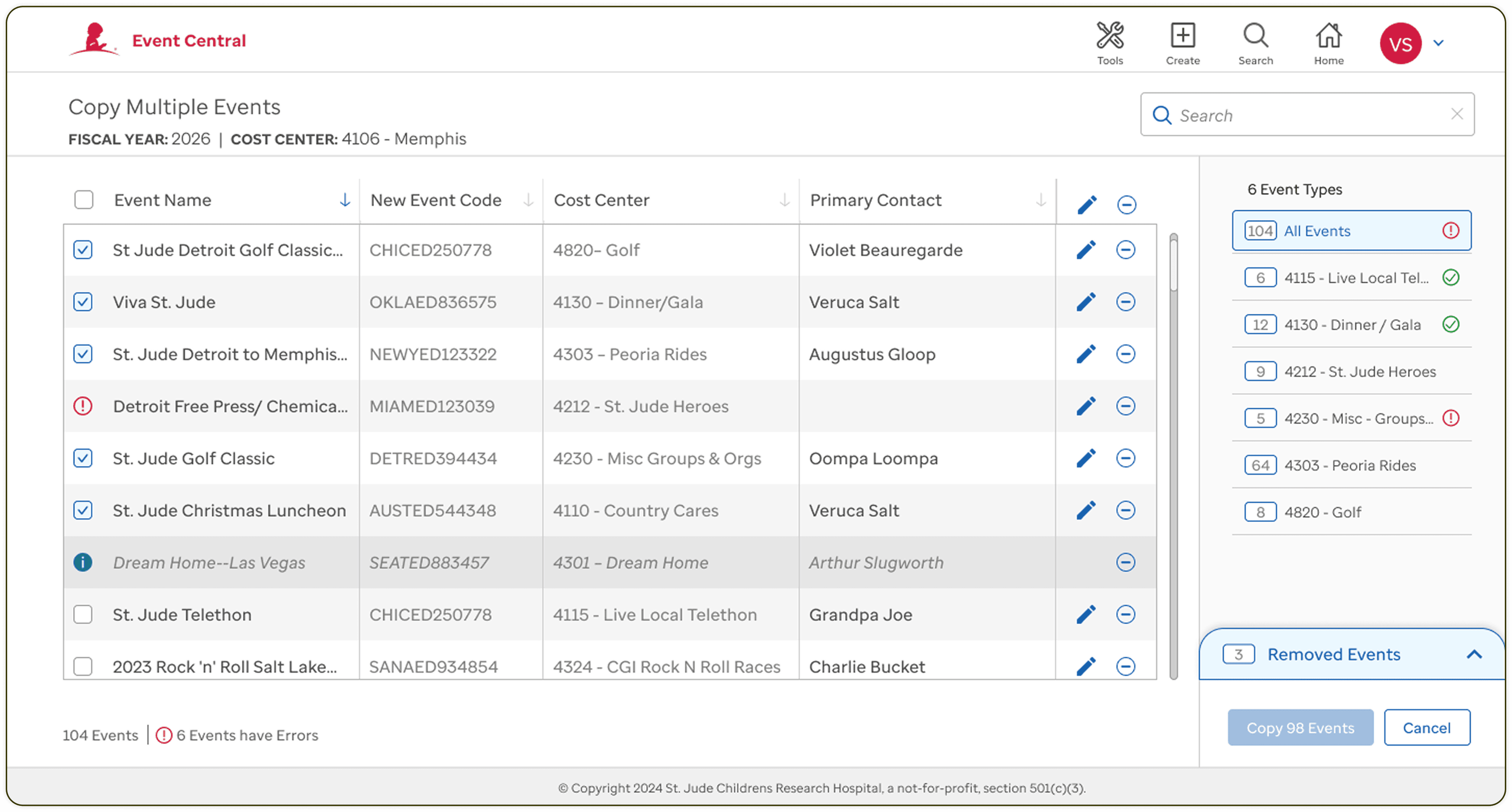Expand the Removed Events panel chevron

pos(1474,654)
